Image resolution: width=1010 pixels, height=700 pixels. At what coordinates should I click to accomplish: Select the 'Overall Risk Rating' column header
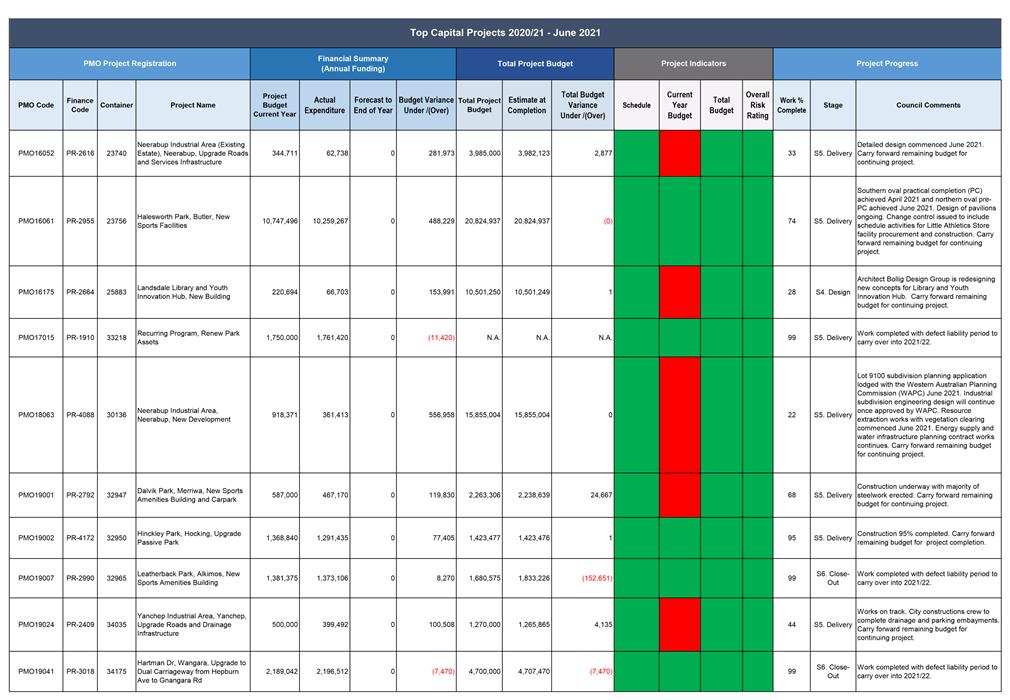point(758,105)
